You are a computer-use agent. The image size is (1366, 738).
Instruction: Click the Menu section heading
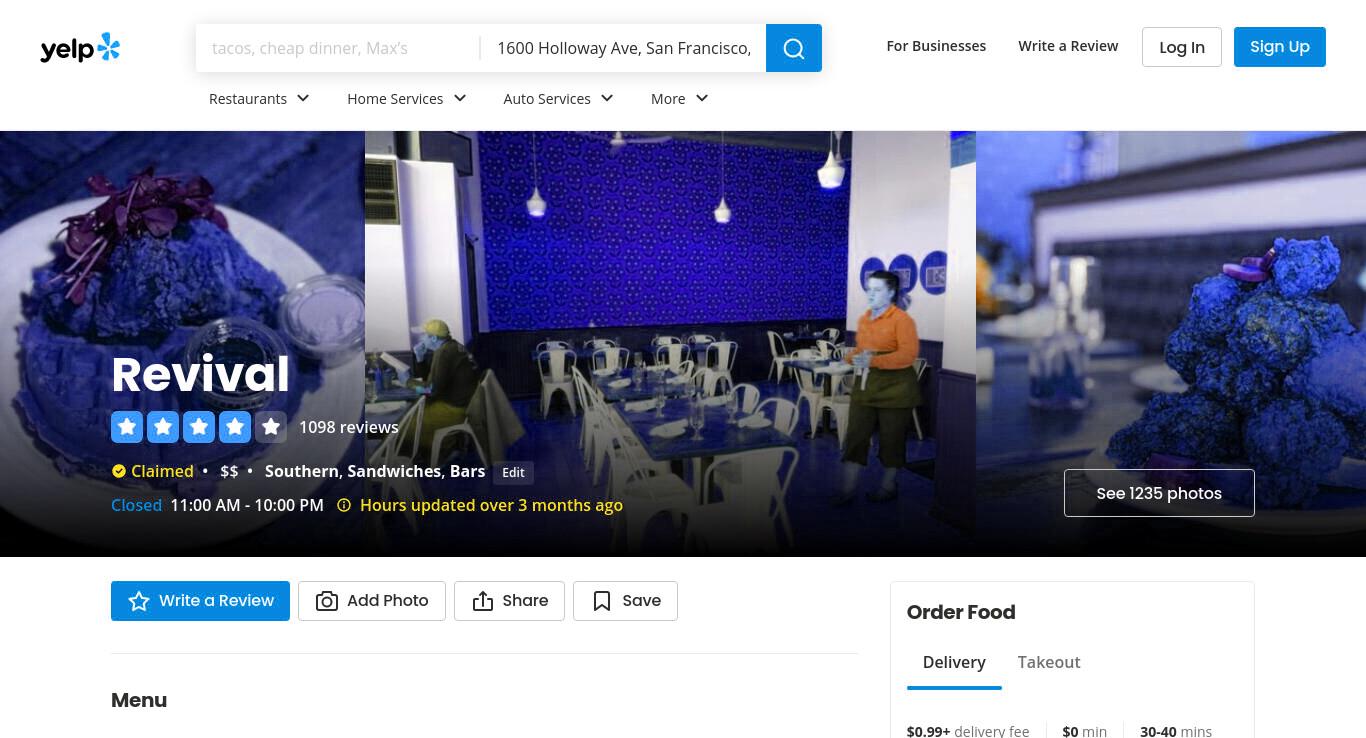139,700
